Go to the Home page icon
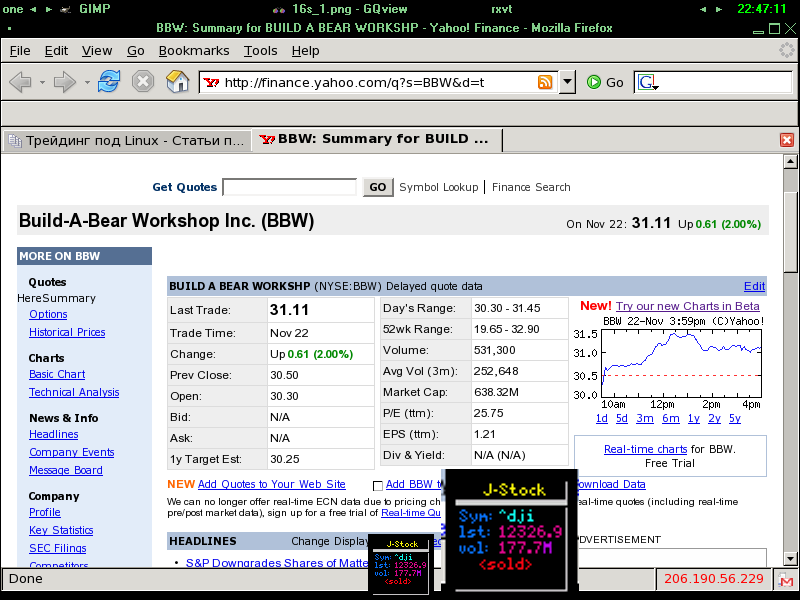800x600 pixels. [x=177, y=81]
